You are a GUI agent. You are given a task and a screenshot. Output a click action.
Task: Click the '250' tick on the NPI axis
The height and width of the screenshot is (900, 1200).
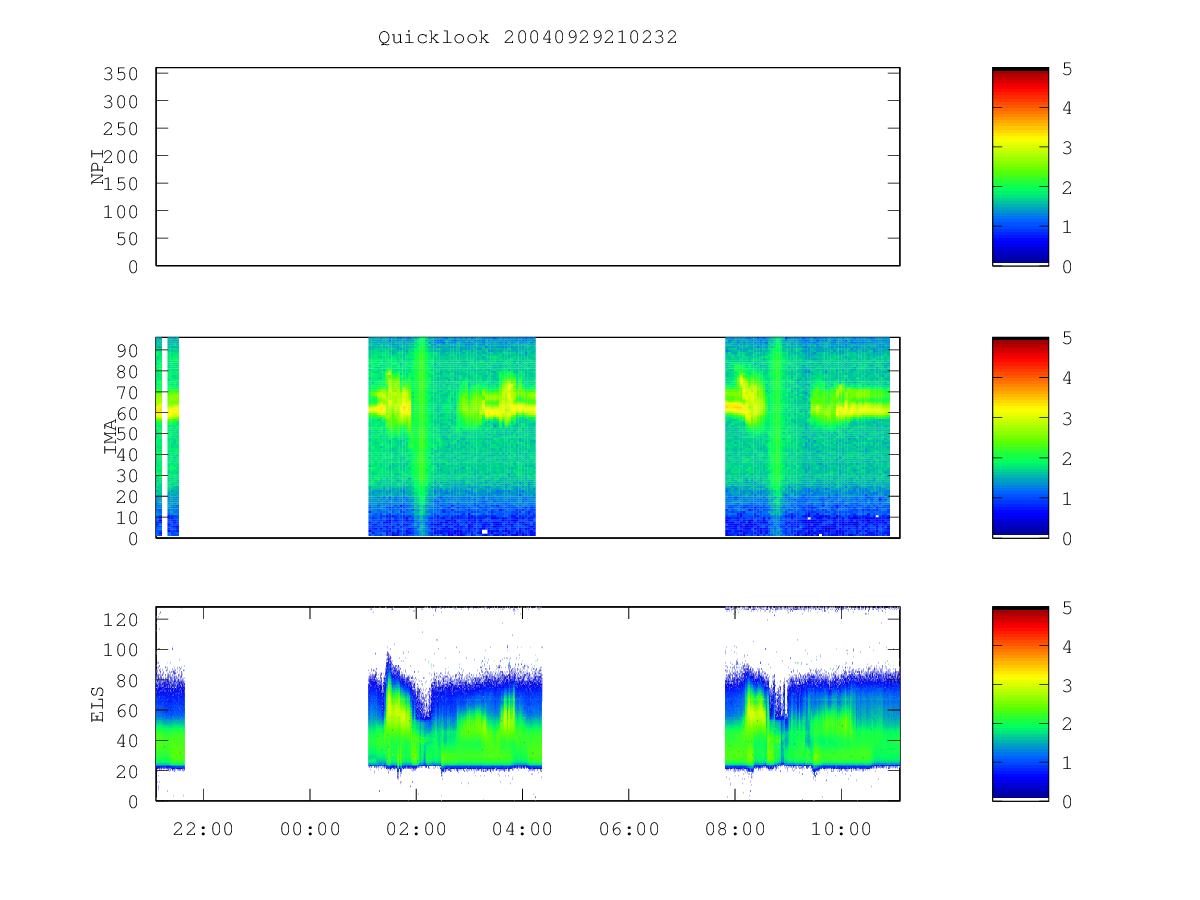click(x=120, y=129)
